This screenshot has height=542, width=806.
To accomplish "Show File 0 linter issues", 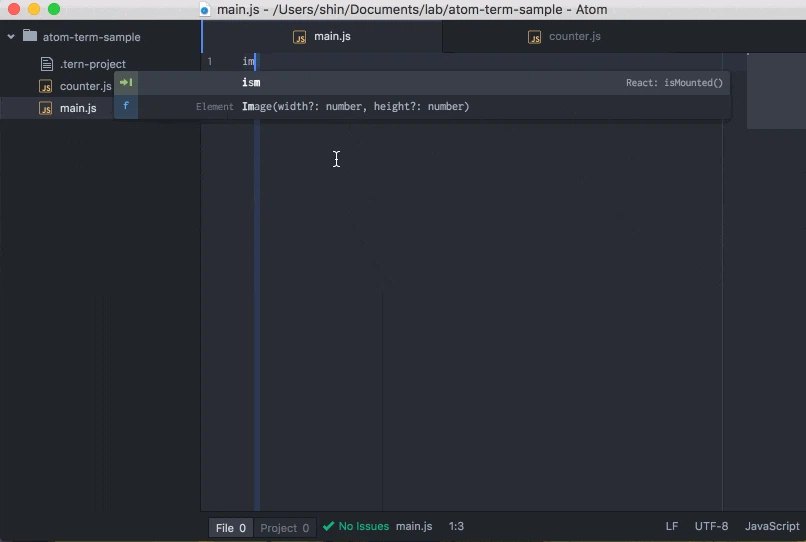I will coord(230,528).
